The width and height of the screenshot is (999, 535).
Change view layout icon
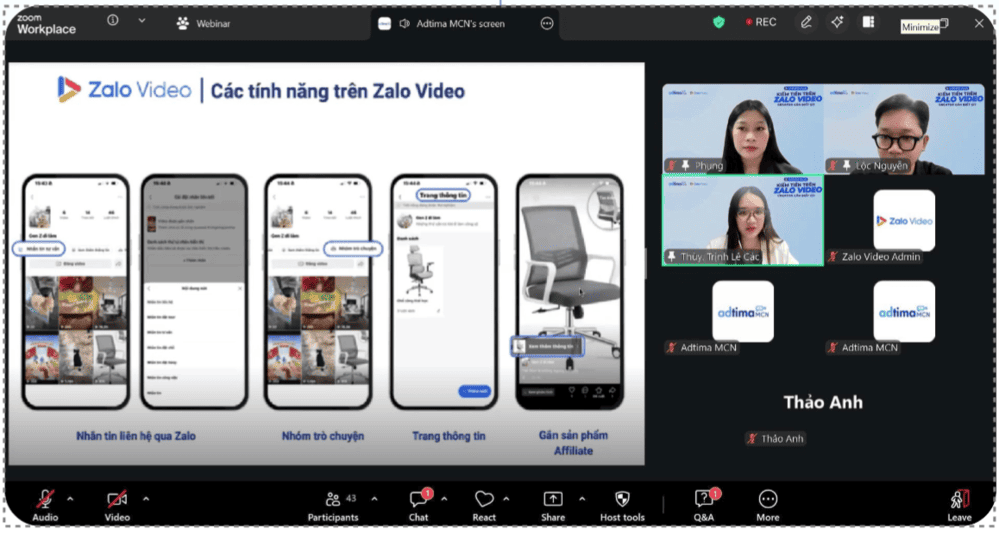coord(868,22)
